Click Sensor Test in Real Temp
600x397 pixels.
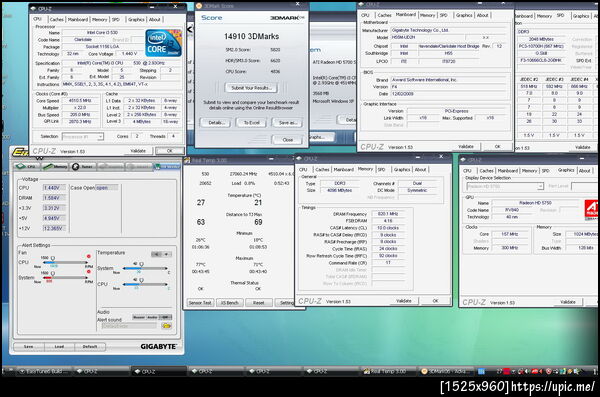click(200, 303)
